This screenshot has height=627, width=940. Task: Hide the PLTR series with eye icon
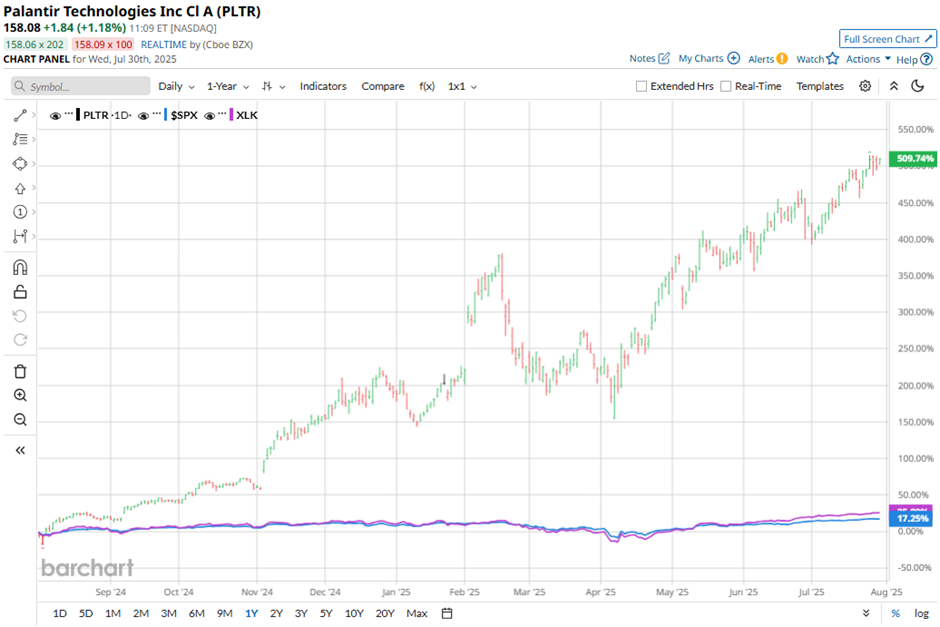point(55,116)
